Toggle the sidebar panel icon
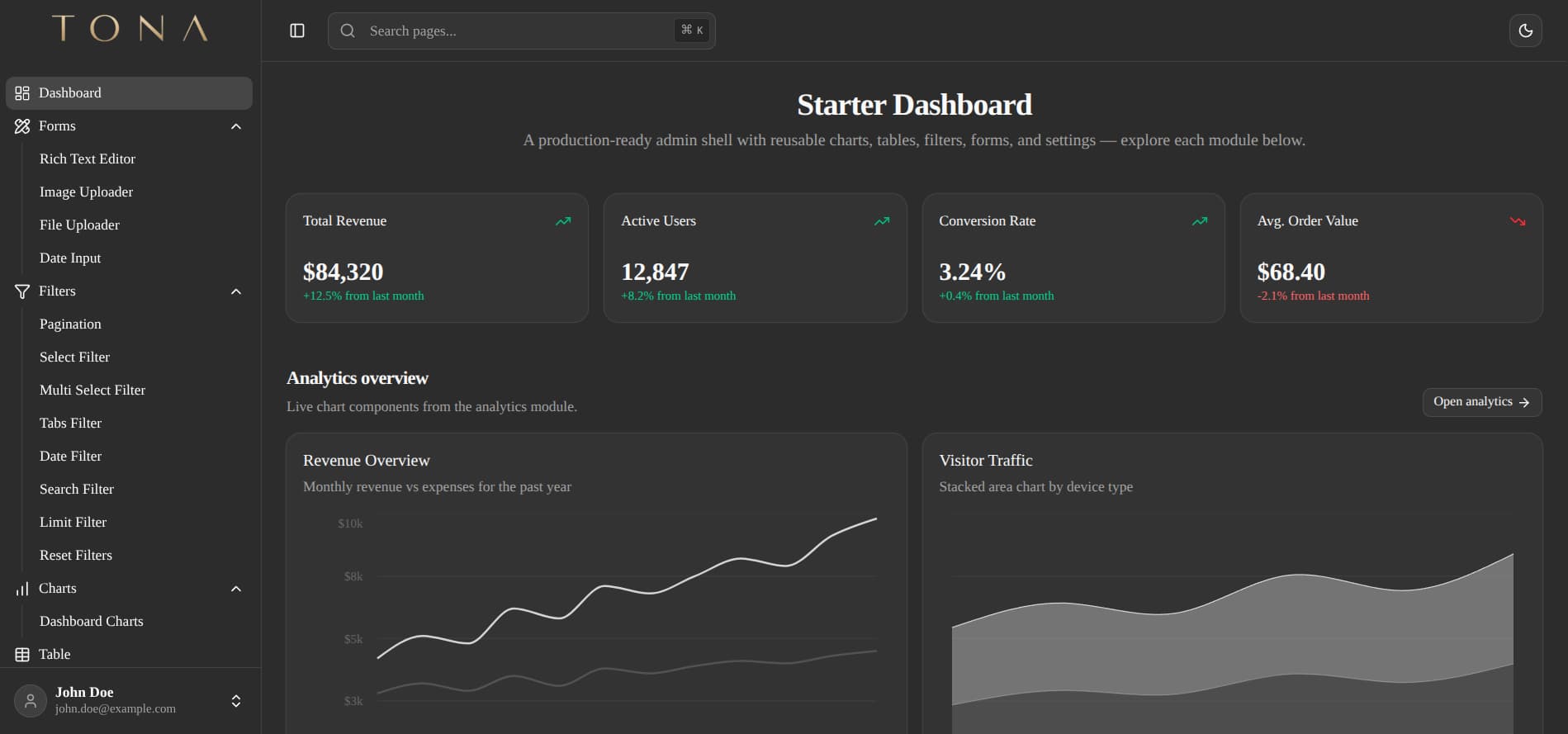The height and width of the screenshot is (734, 1568). pyautogui.click(x=297, y=31)
